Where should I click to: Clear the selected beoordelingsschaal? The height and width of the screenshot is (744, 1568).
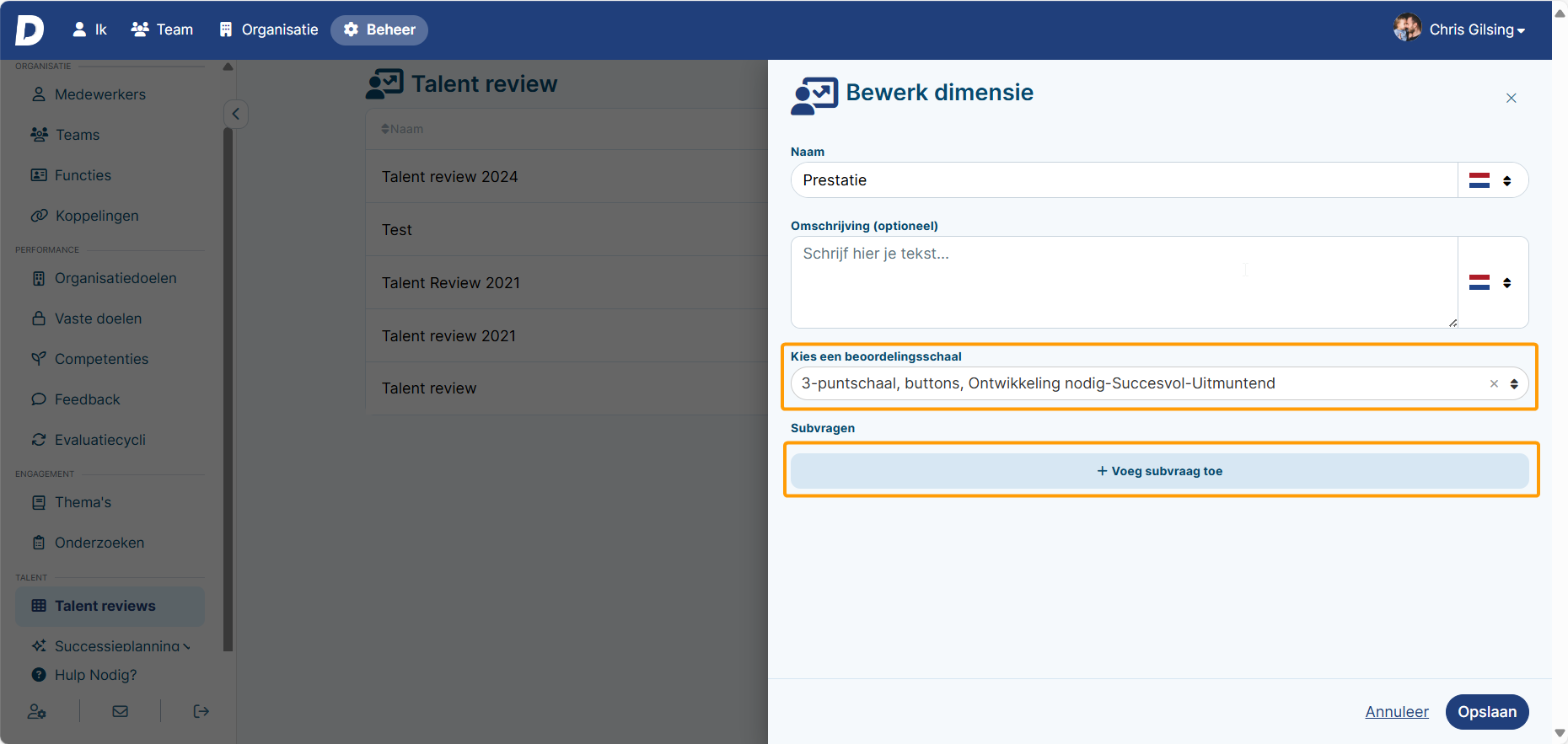point(1494,383)
